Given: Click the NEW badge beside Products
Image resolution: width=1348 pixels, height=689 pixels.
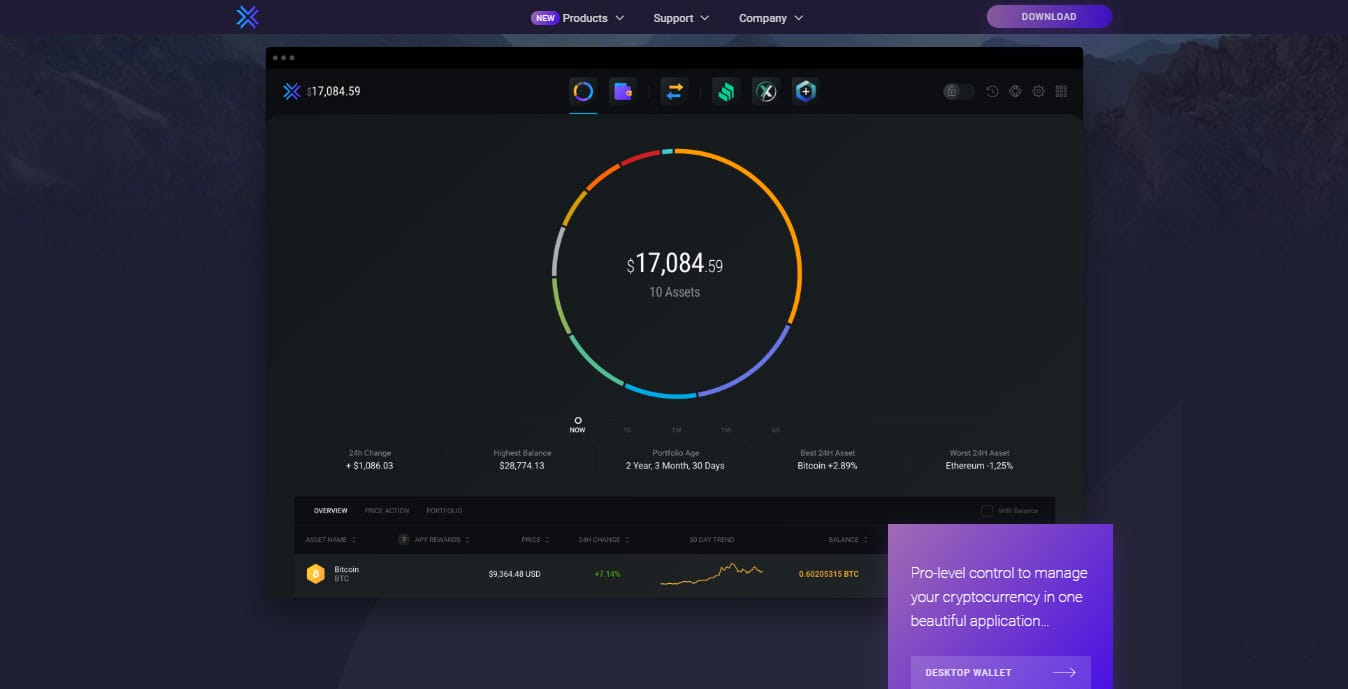Looking at the screenshot, I should pos(544,18).
